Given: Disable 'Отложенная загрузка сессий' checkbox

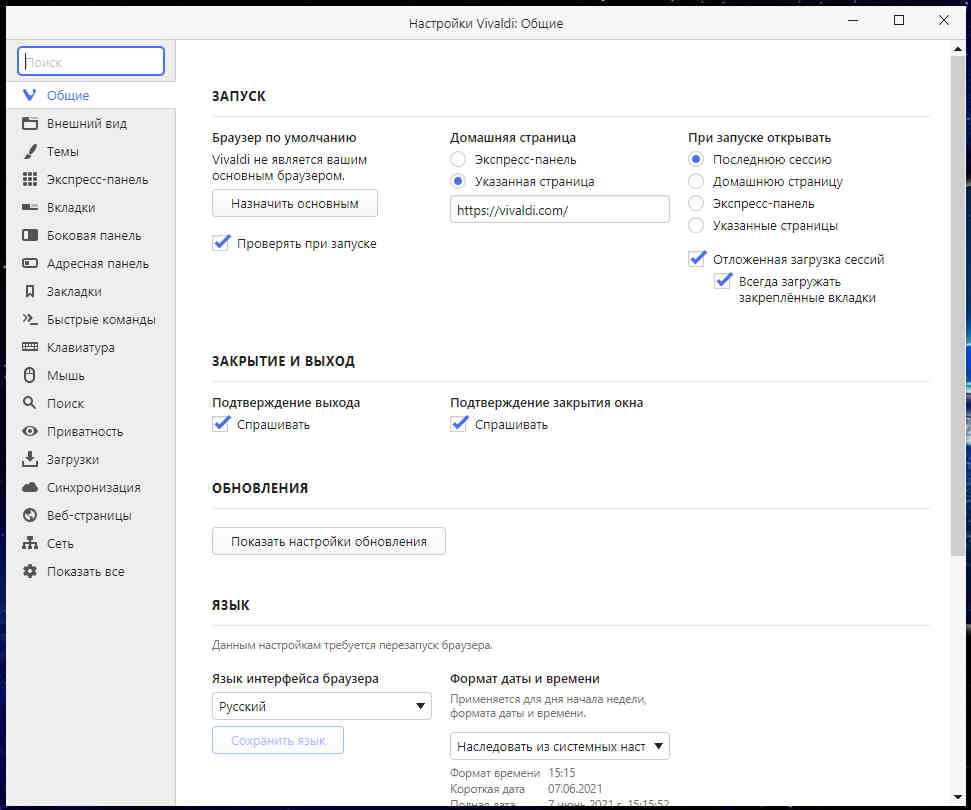Looking at the screenshot, I should pyautogui.click(x=697, y=259).
